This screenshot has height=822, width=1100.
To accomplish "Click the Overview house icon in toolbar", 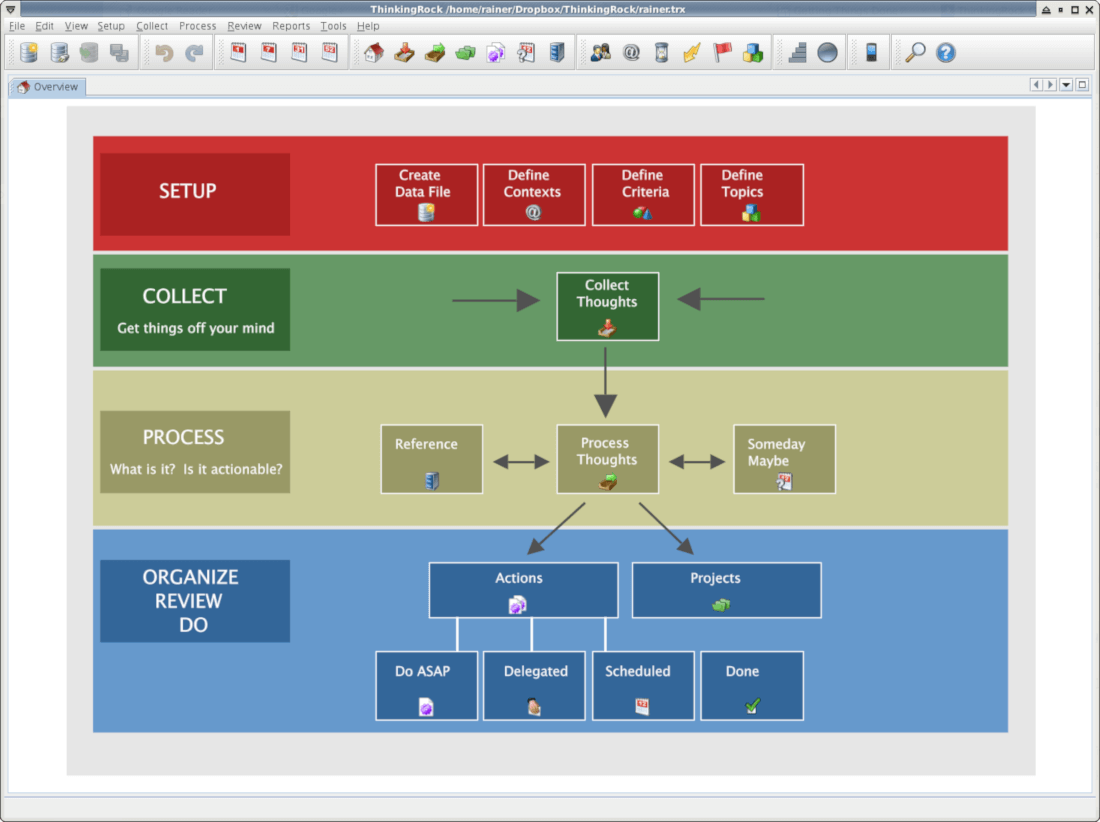I will (374, 53).
